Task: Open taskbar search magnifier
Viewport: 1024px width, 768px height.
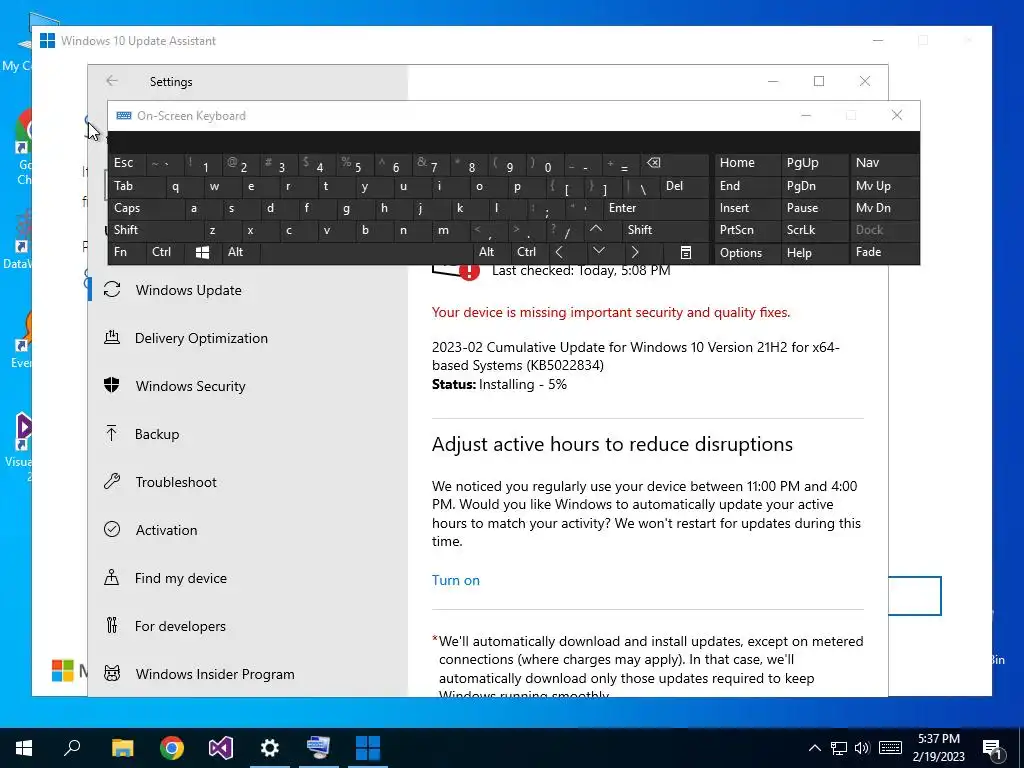Action: (x=72, y=748)
